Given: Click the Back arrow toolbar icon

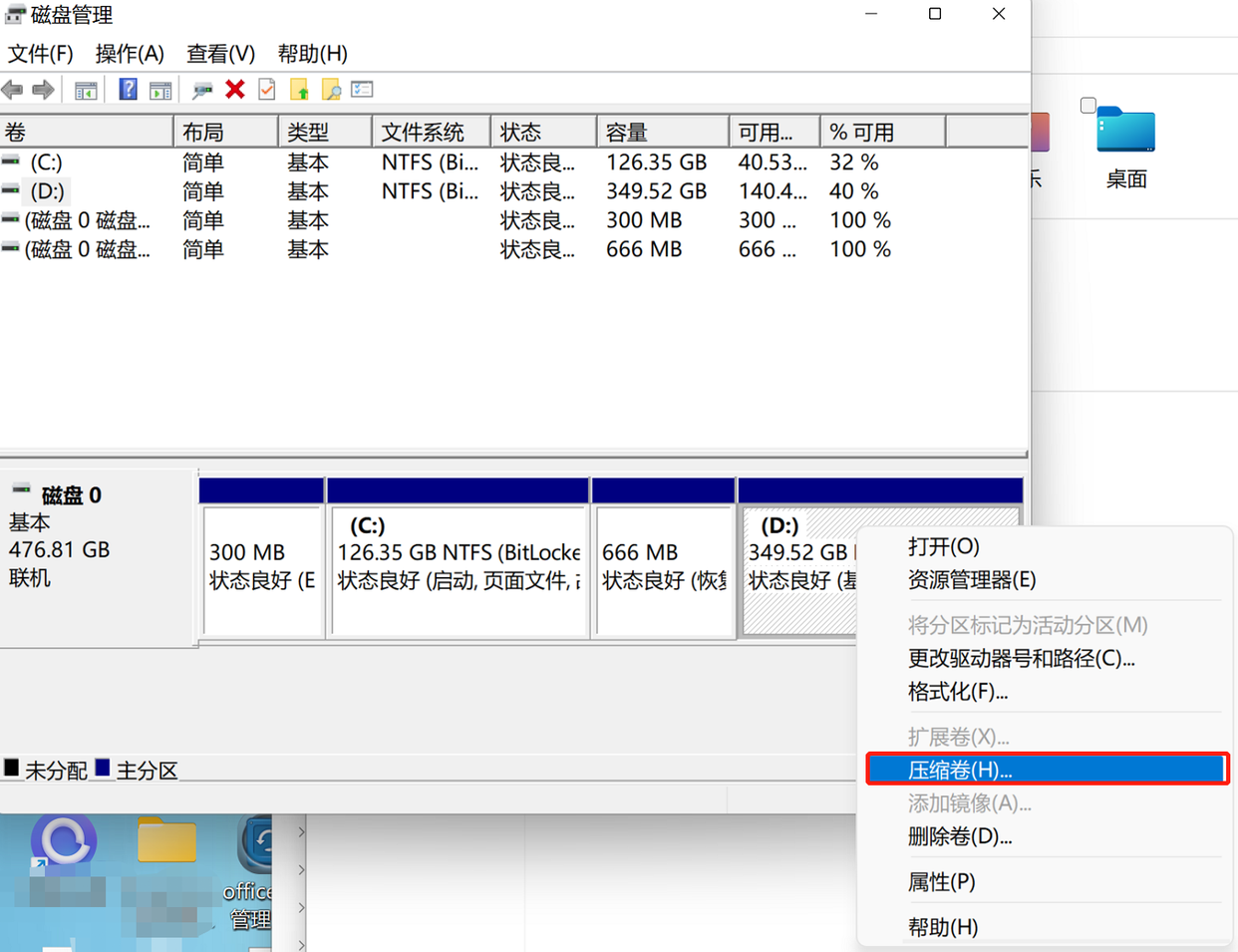Looking at the screenshot, I should coord(12,91).
